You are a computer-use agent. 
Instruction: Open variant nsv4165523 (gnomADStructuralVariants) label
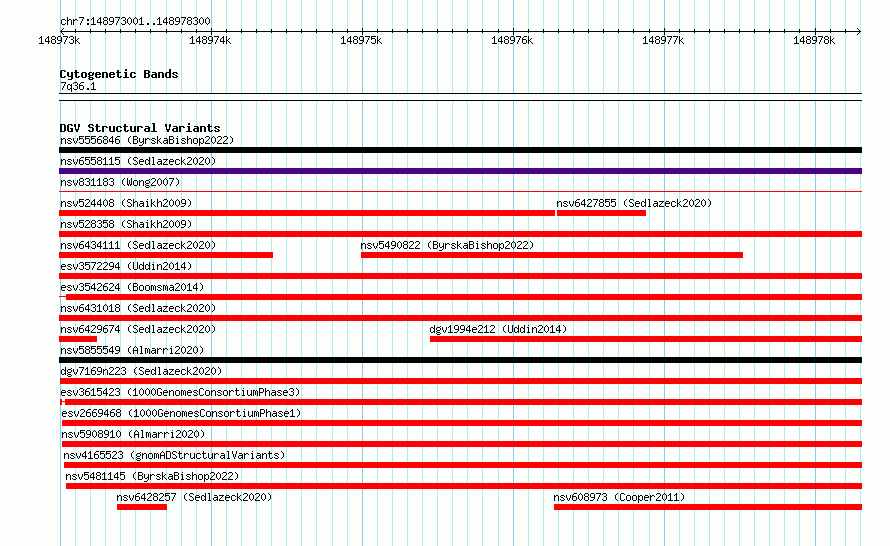[x=174, y=455]
